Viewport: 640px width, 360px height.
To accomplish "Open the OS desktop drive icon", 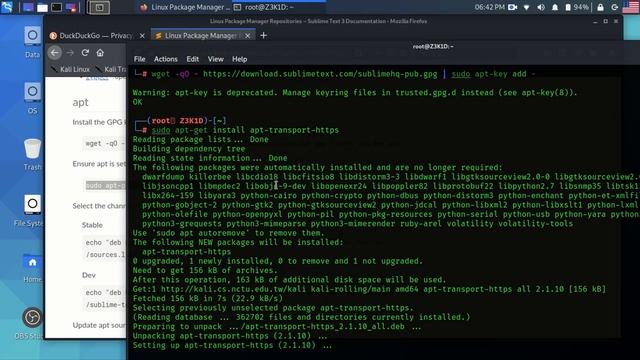I will pyautogui.click(x=32, y=98).
